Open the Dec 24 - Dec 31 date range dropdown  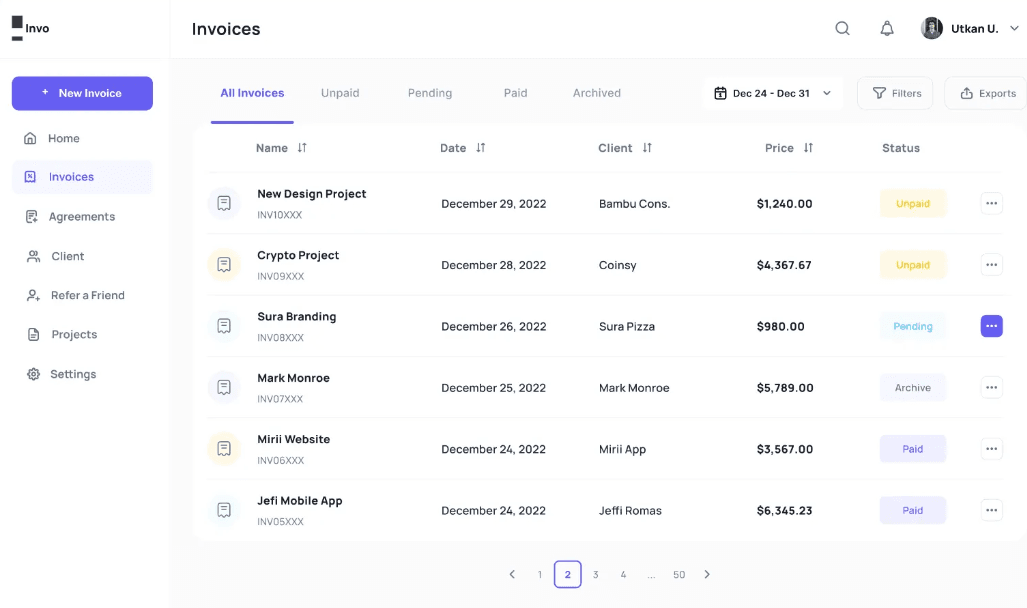[773, 93]
